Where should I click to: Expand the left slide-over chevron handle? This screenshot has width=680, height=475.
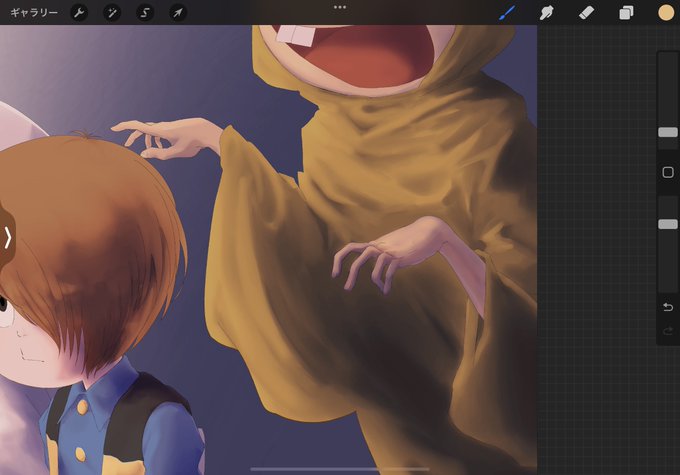click(x=7, y=238)
